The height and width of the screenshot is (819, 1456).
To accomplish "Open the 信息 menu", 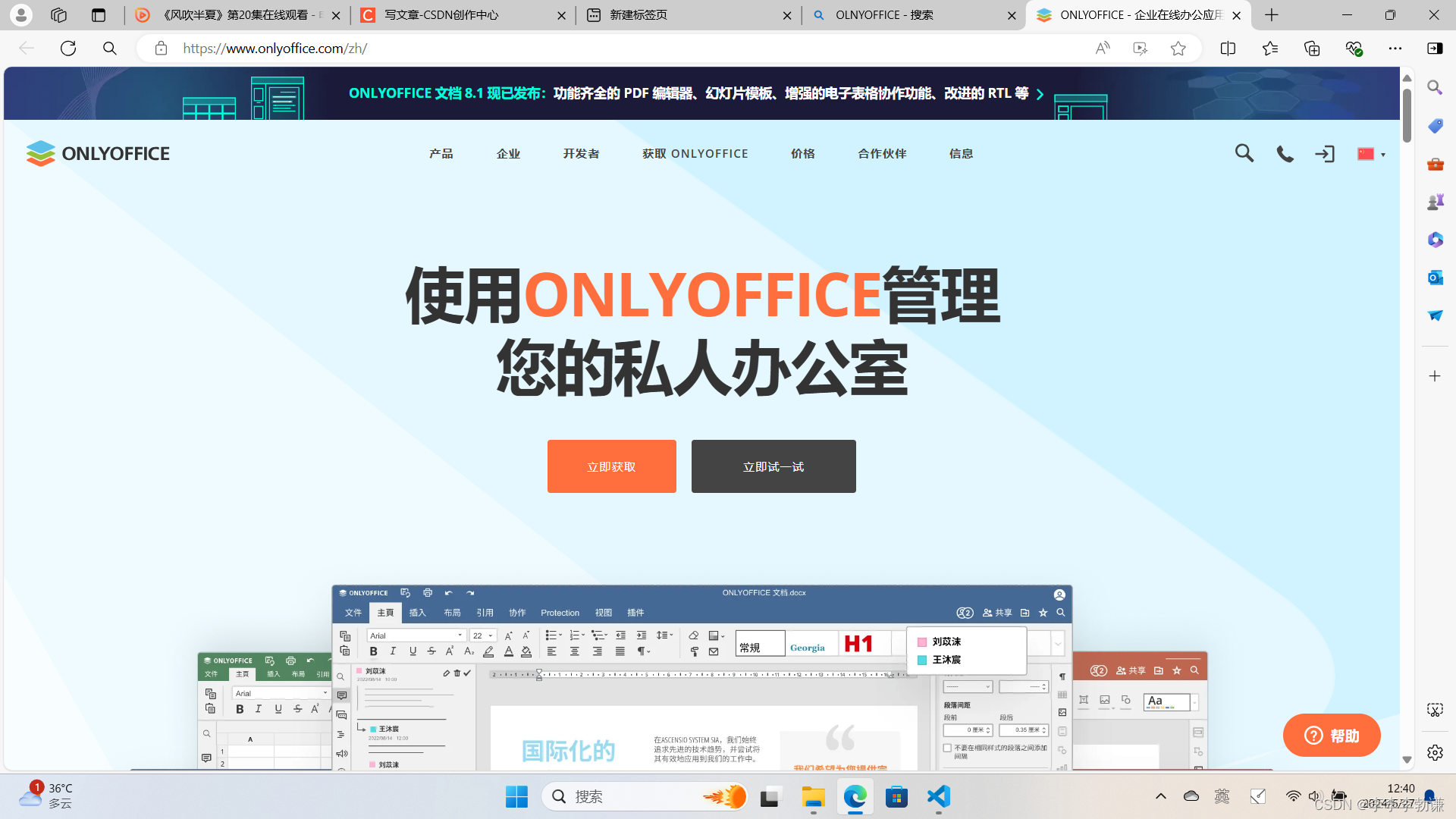I will coord(962,153).
